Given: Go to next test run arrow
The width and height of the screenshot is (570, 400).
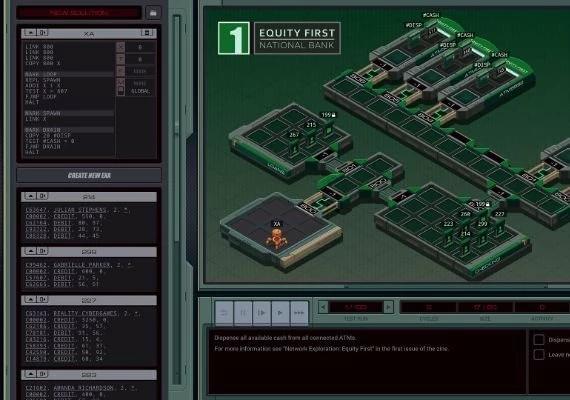Looking at the screenshot, I should point(388,307).
